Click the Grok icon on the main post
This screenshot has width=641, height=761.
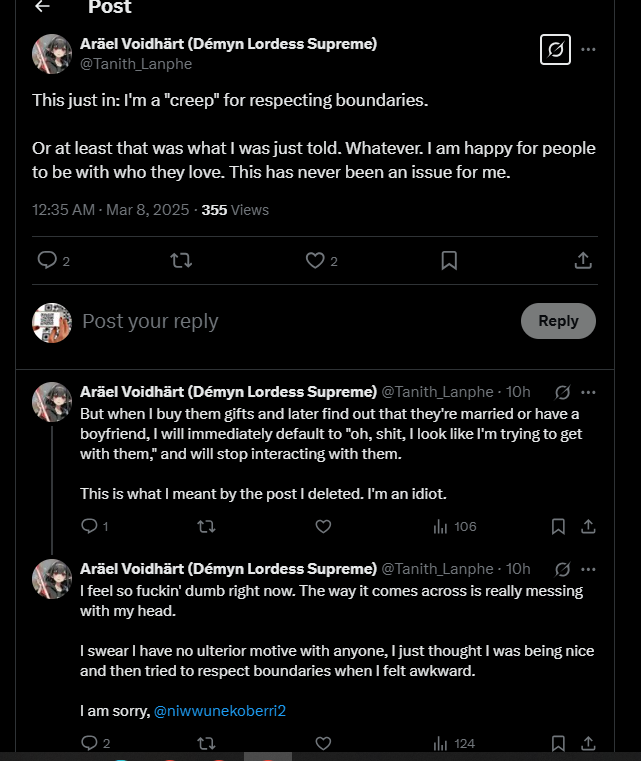pos(555,50)
